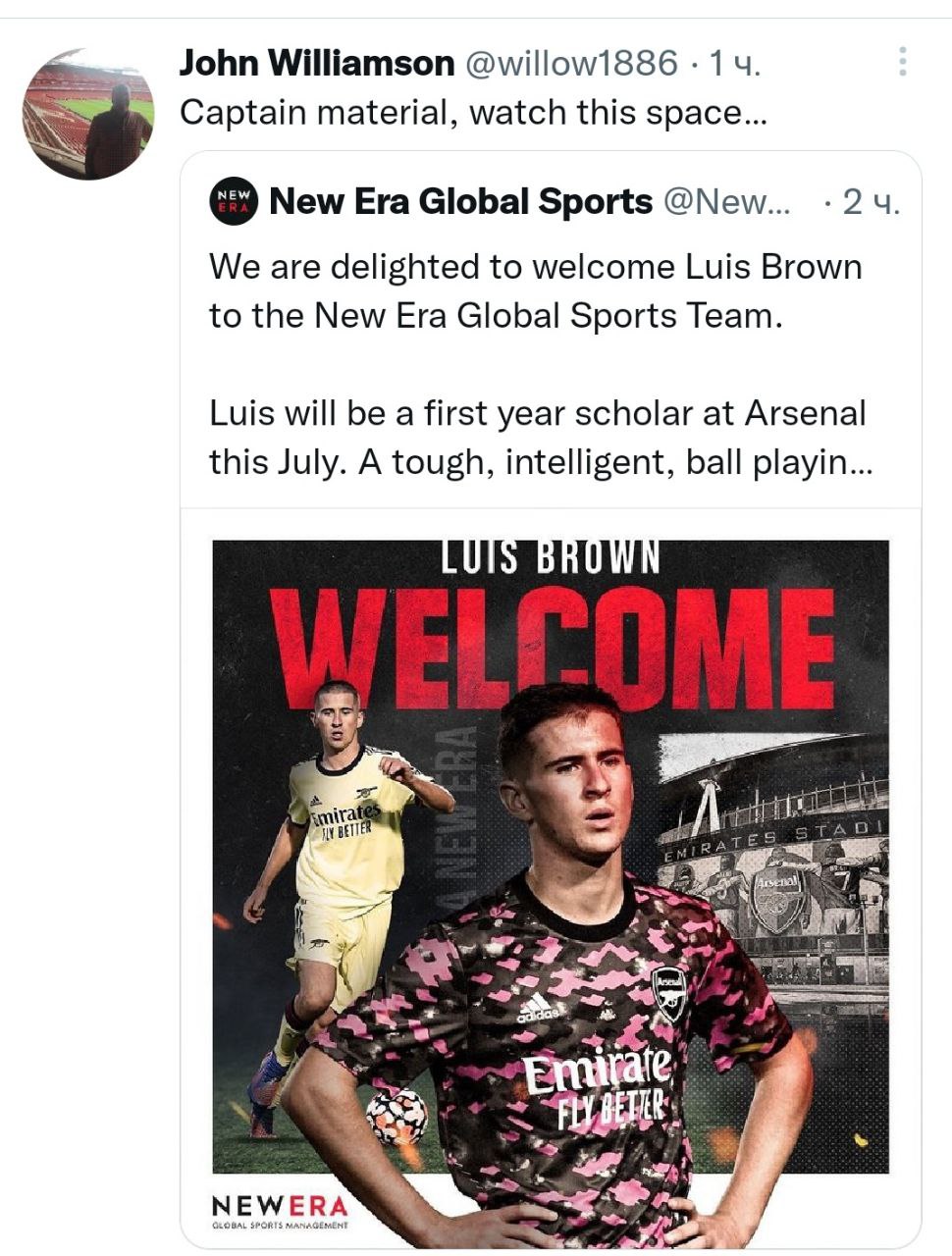
Task: Open the tweet's three-dot more menu
Action: [902, 62]
